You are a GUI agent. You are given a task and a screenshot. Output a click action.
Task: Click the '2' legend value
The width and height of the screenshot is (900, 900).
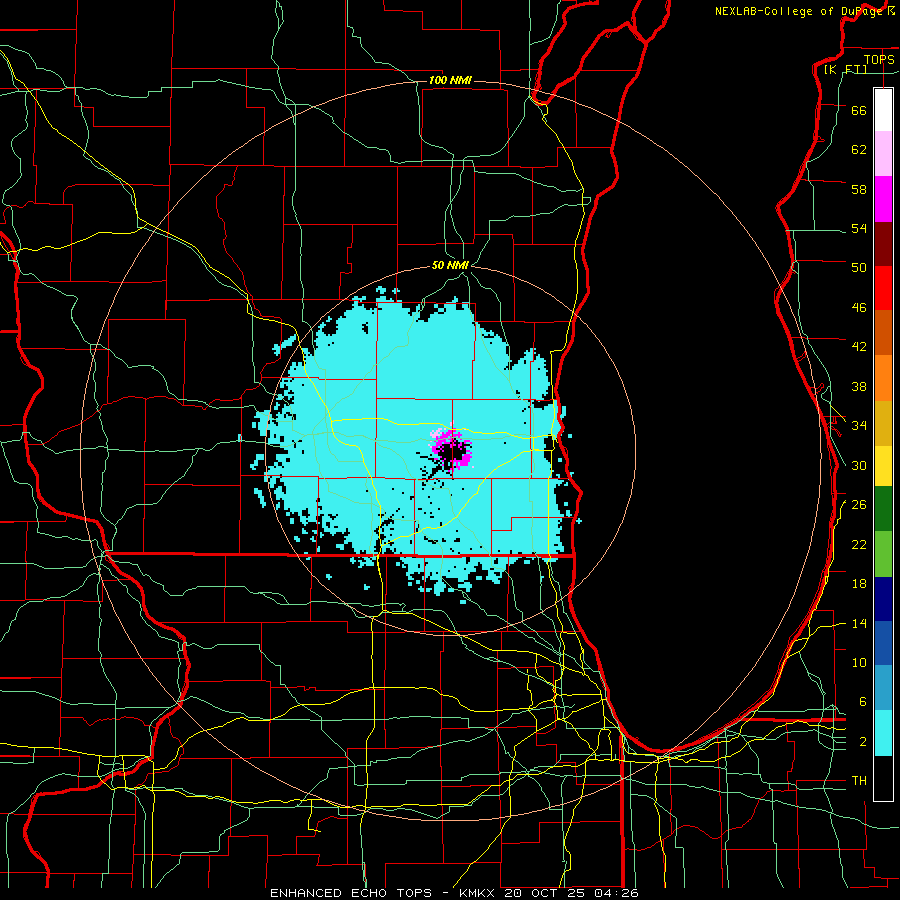point(863,742)
